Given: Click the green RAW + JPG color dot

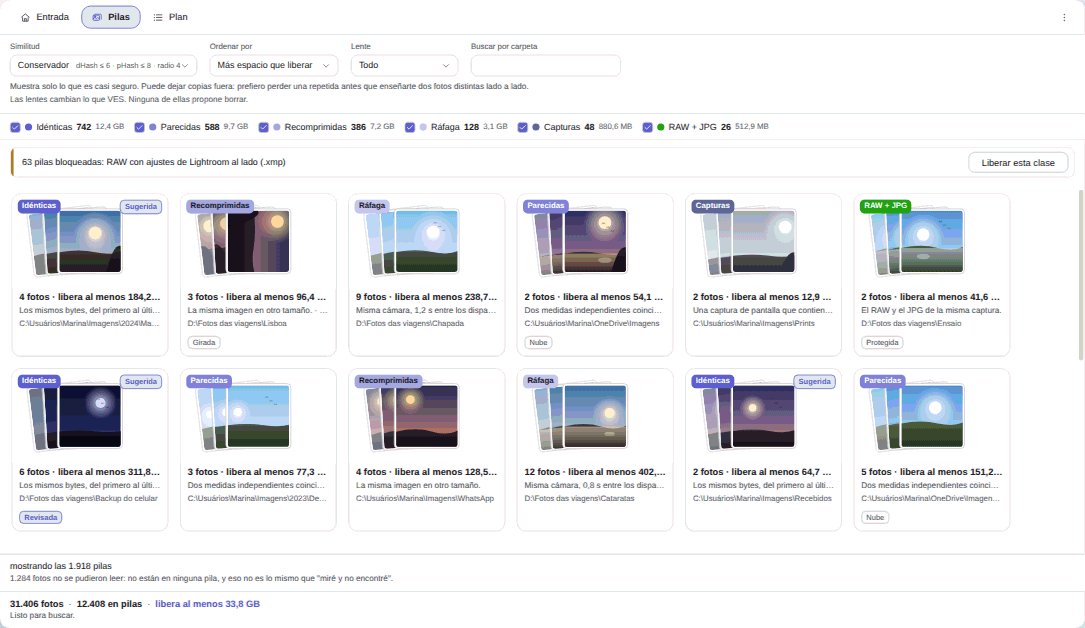Looking at the screenshot, I should [661, 127].
